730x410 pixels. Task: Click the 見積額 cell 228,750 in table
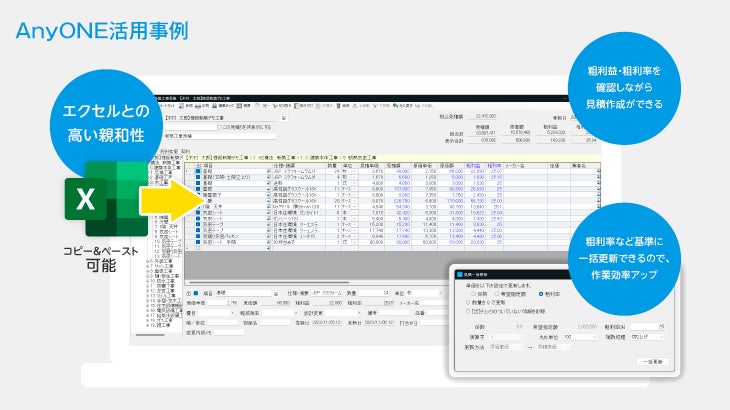[x=398, y=201]
